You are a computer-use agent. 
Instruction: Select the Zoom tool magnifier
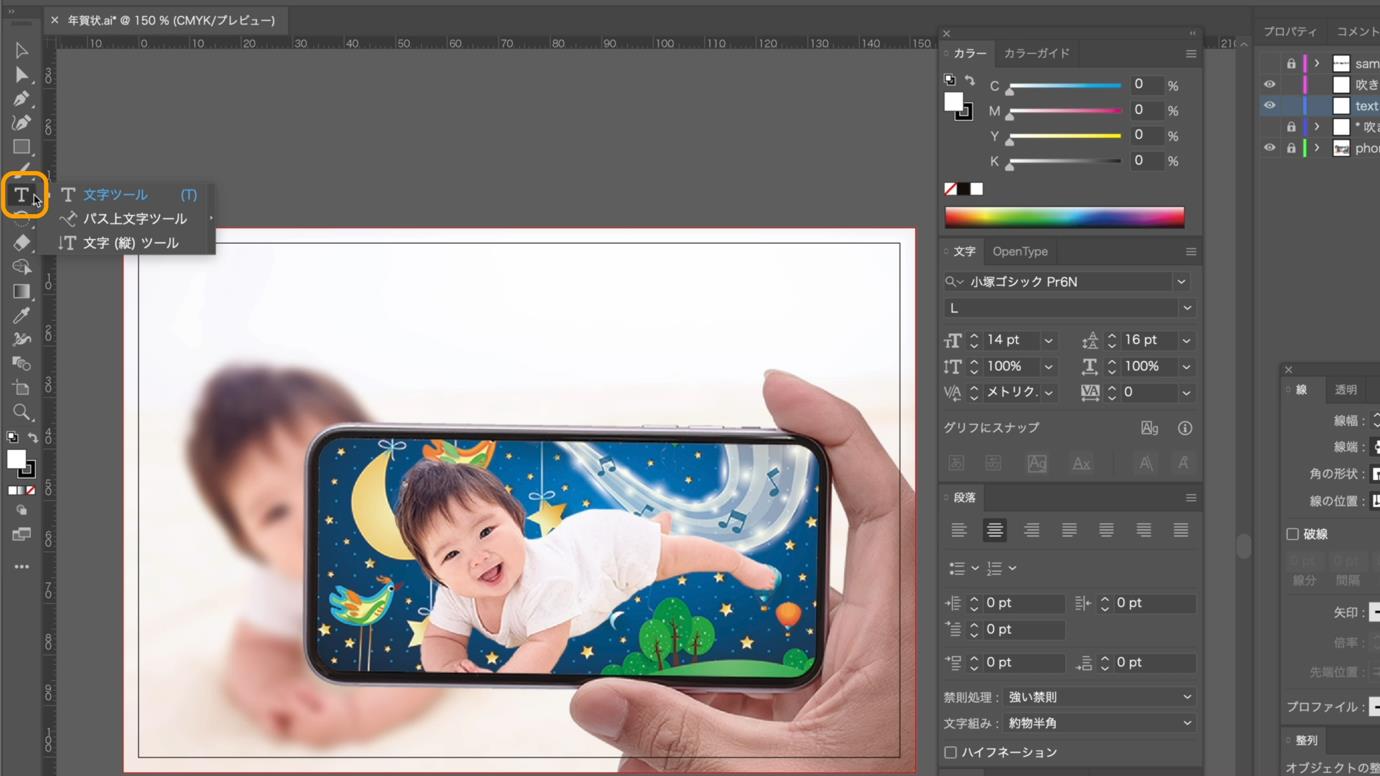pos(21,412)
